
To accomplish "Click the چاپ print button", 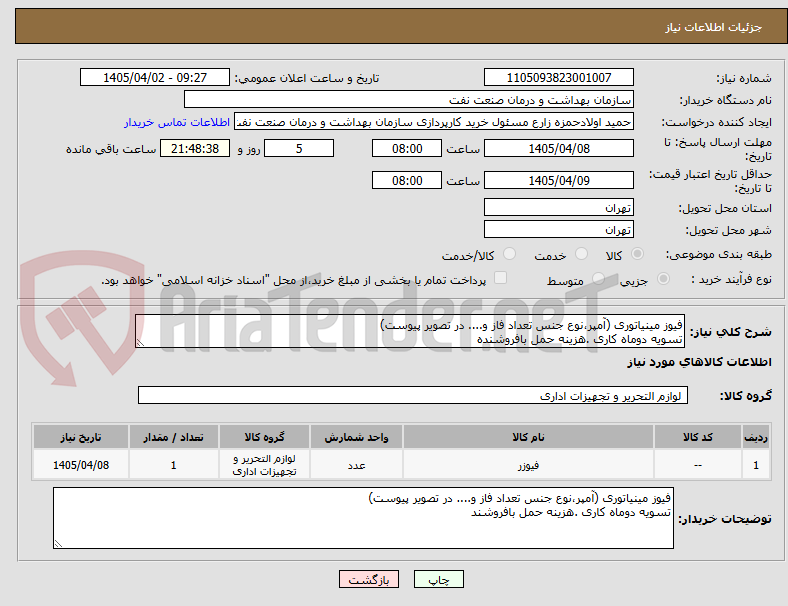I will click(439, 579).
